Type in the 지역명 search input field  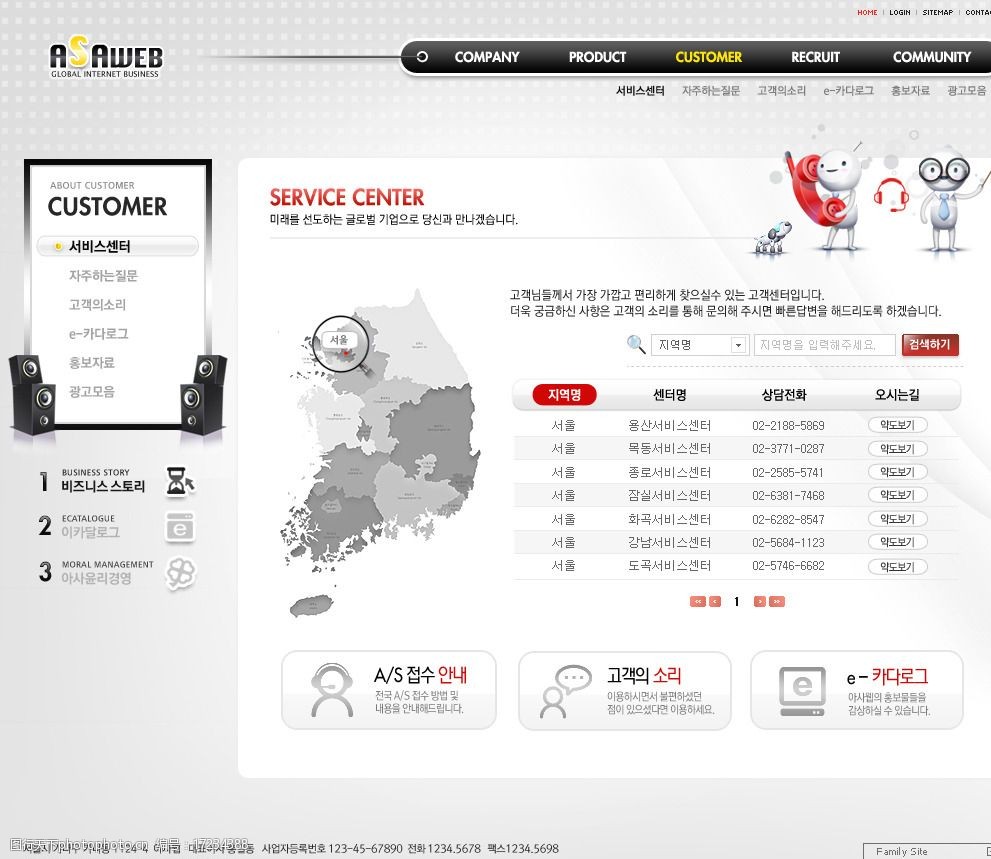(x=824, y=345)
